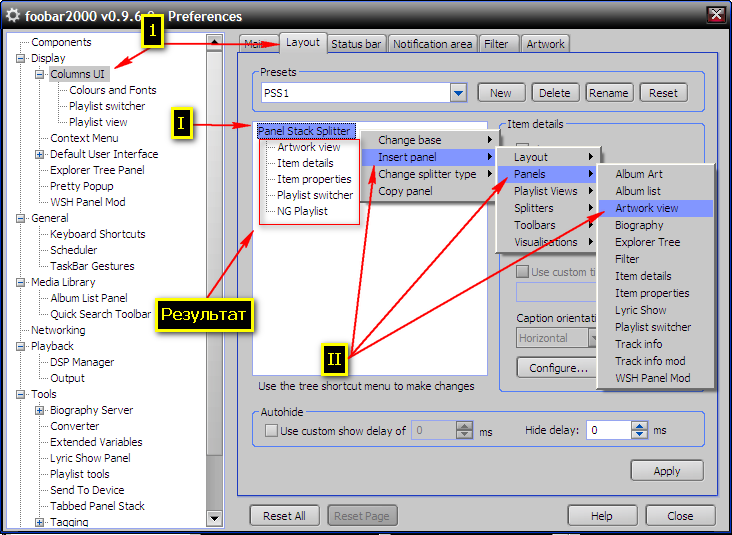Expand the Biography Server node

(40, 410)
